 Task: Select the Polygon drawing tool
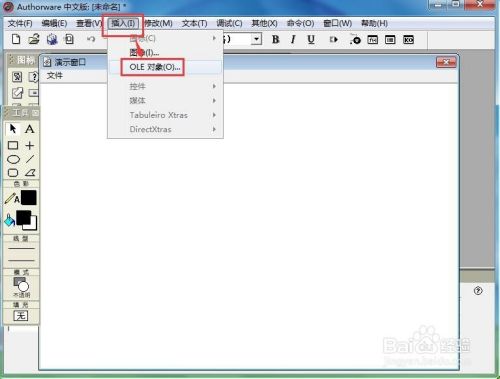click(30, 173)
